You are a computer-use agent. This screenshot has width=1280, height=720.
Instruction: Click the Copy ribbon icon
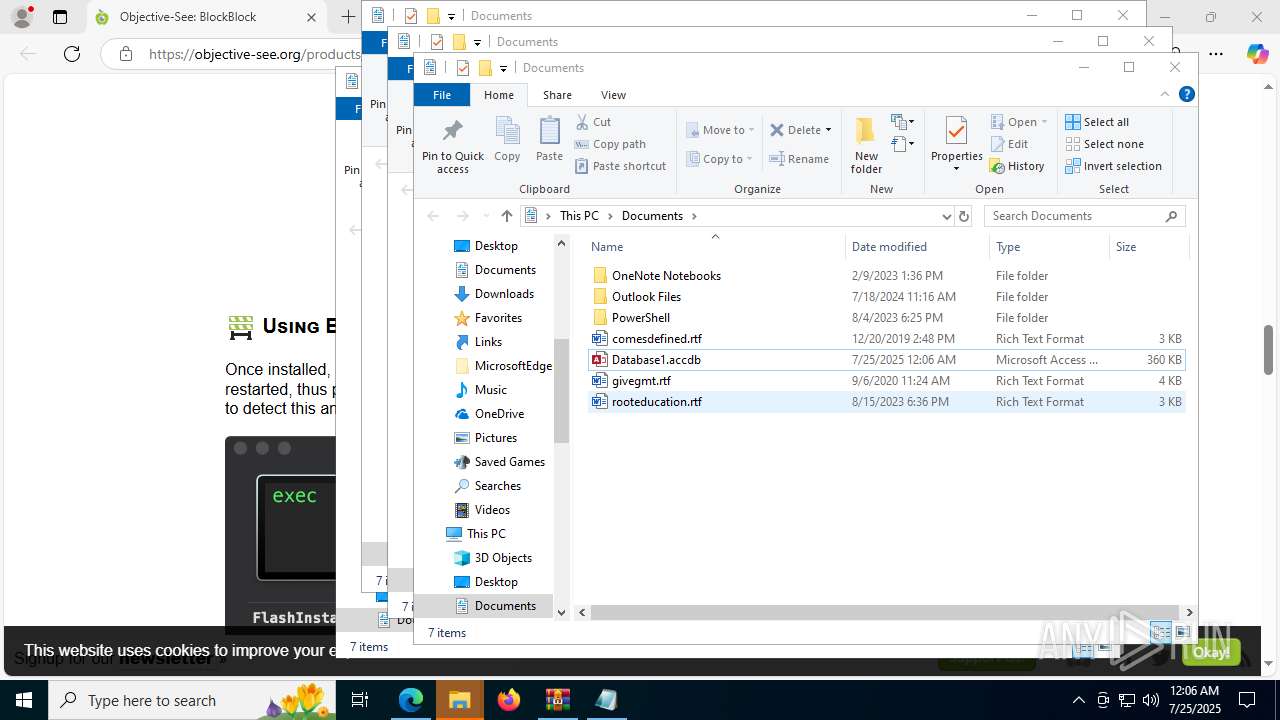click(x=507, y=131)
